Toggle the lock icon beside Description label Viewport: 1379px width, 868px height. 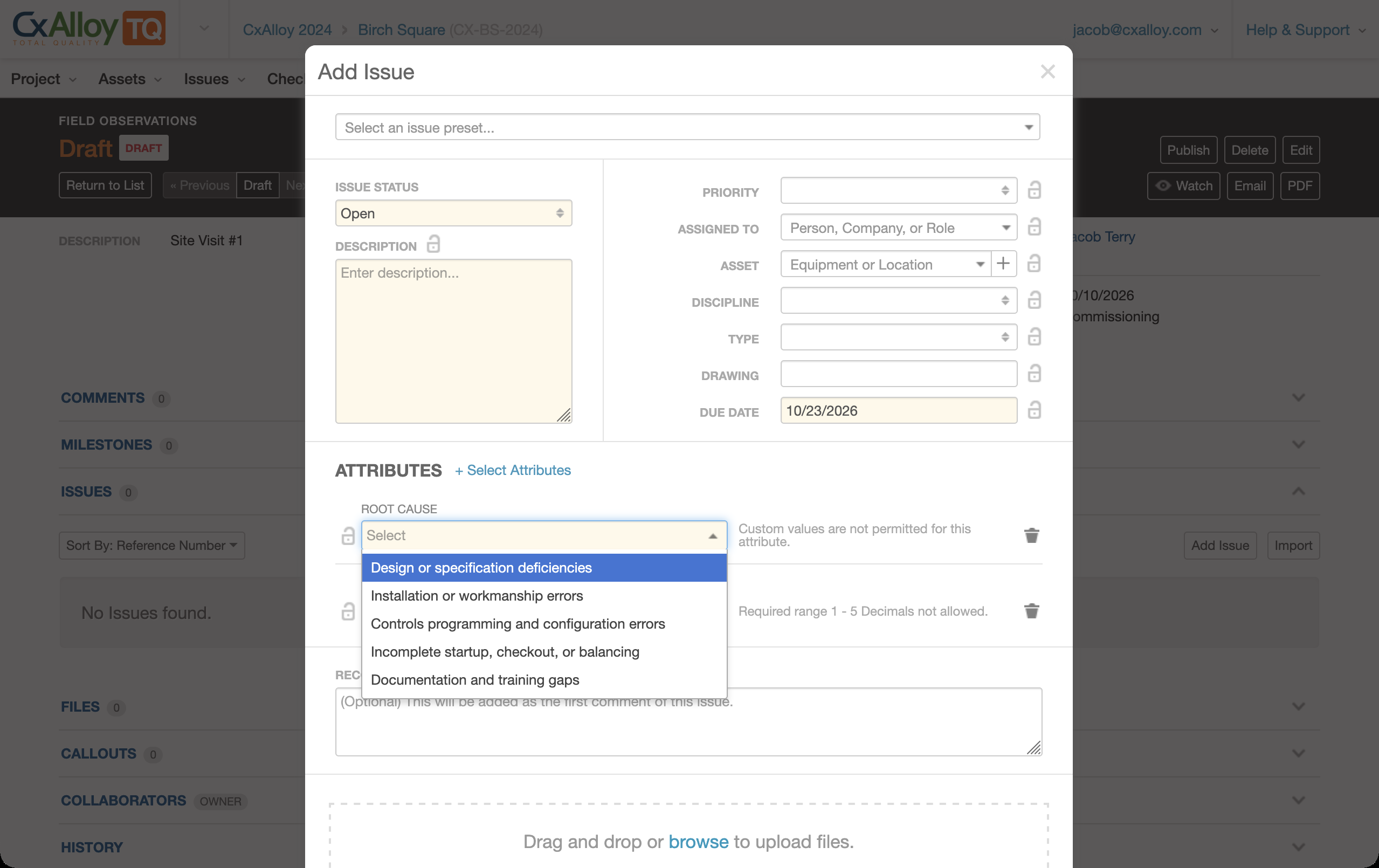tap(433, 244)
